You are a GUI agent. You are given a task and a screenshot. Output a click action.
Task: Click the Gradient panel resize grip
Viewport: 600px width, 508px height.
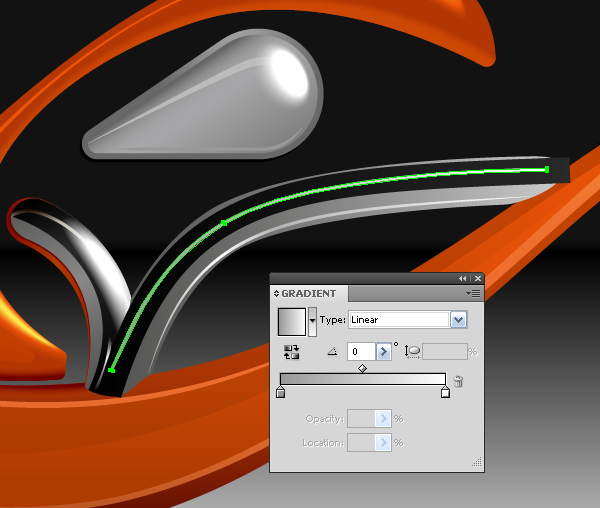[x=477, y=462]
